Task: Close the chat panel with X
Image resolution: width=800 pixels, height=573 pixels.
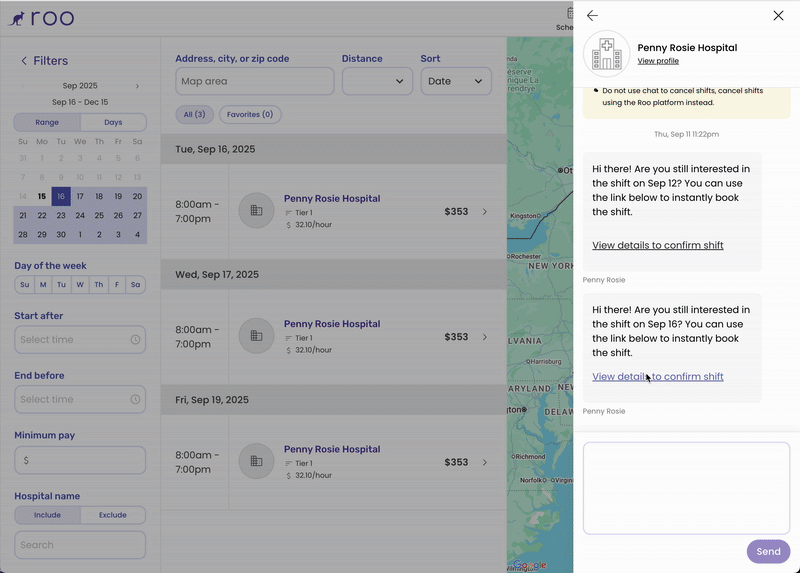Action: [x=778, y=16]
